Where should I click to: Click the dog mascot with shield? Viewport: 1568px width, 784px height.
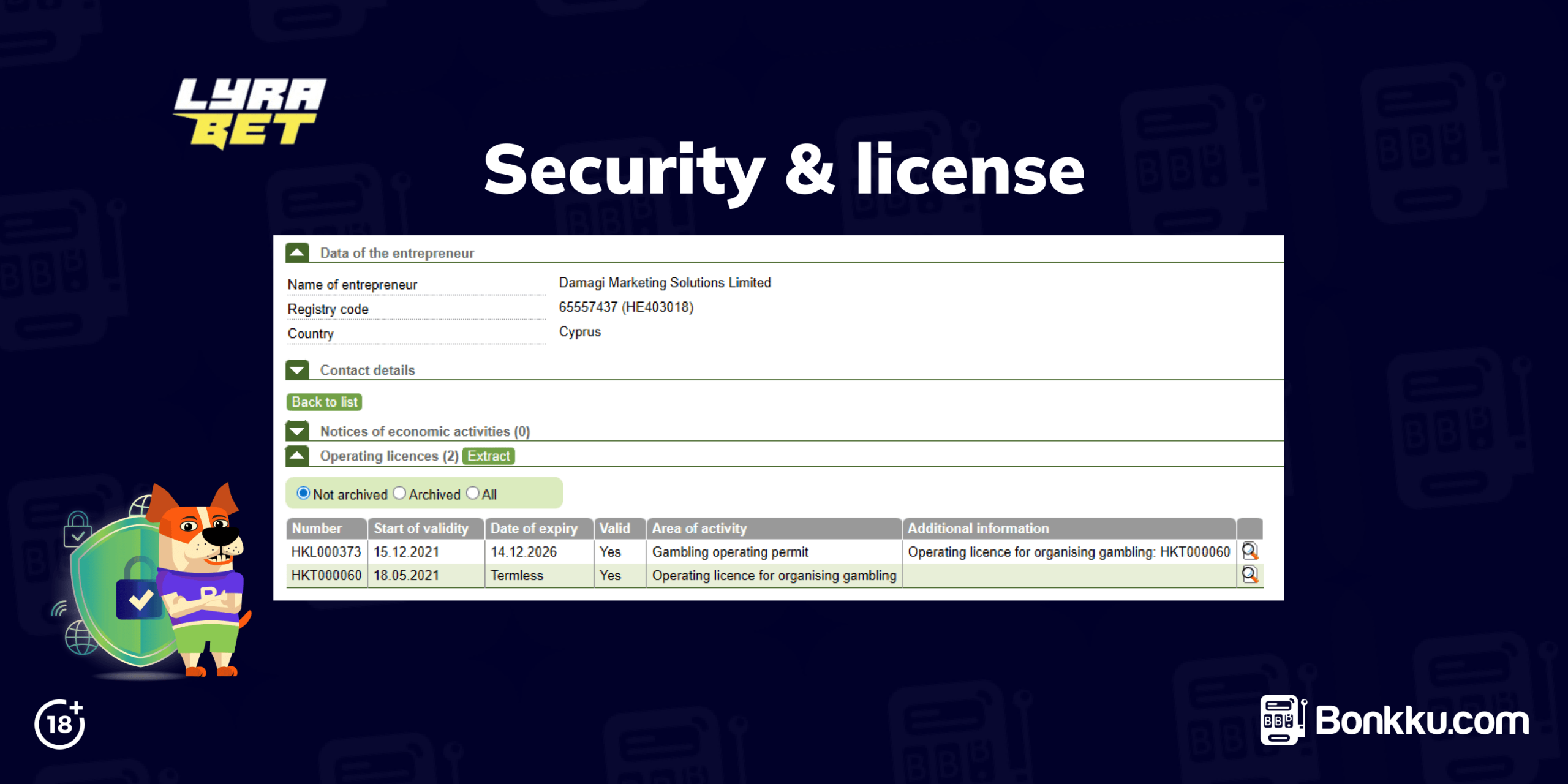(x=153, y=582)
